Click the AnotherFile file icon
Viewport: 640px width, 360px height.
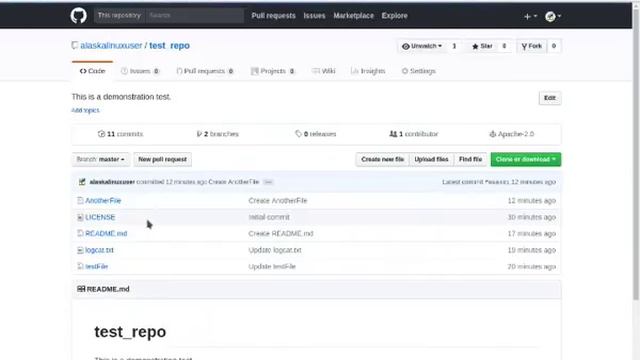(80, 200)
